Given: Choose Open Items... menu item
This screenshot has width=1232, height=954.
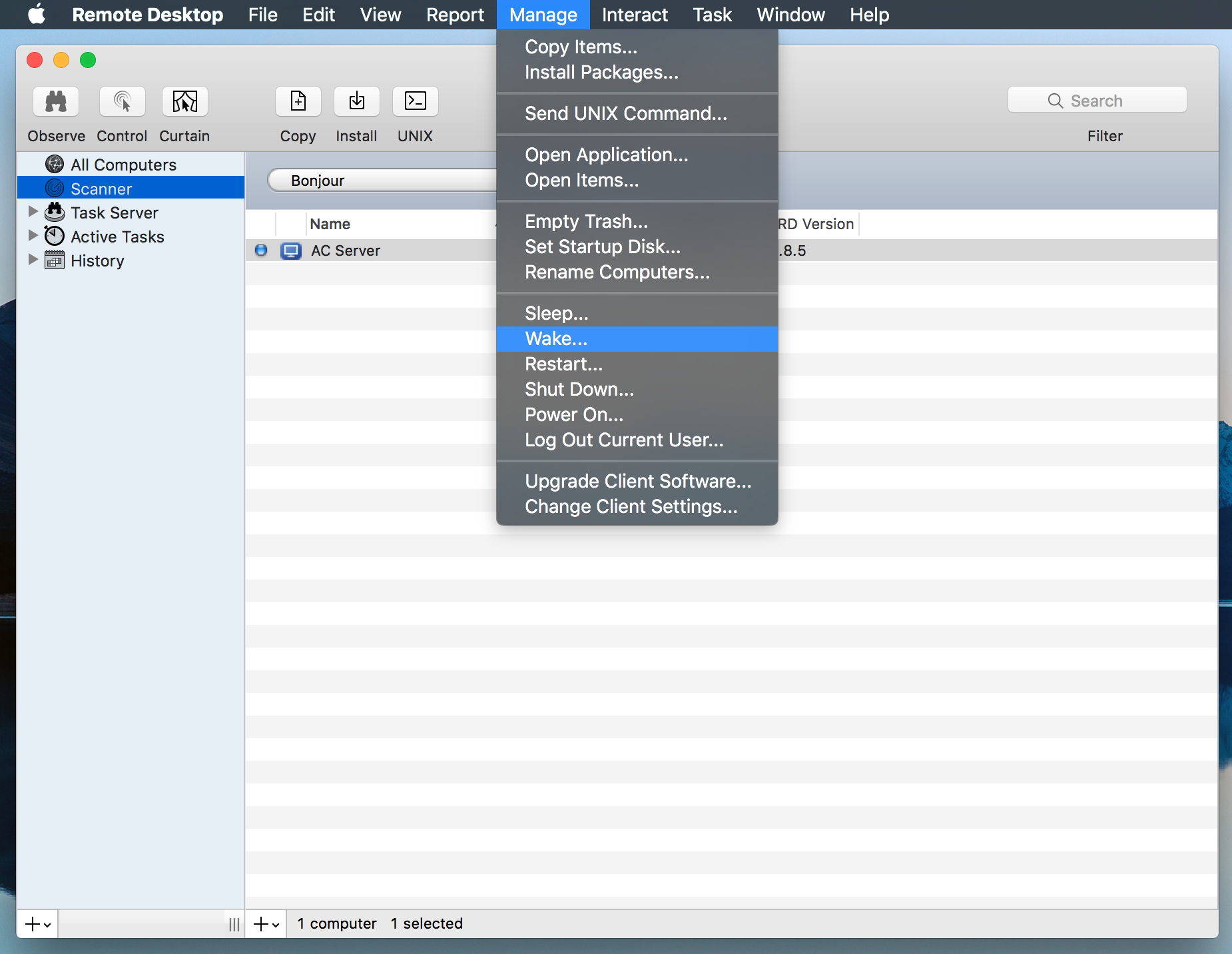Looking at the screenshot, I should (x=637, y=181).
